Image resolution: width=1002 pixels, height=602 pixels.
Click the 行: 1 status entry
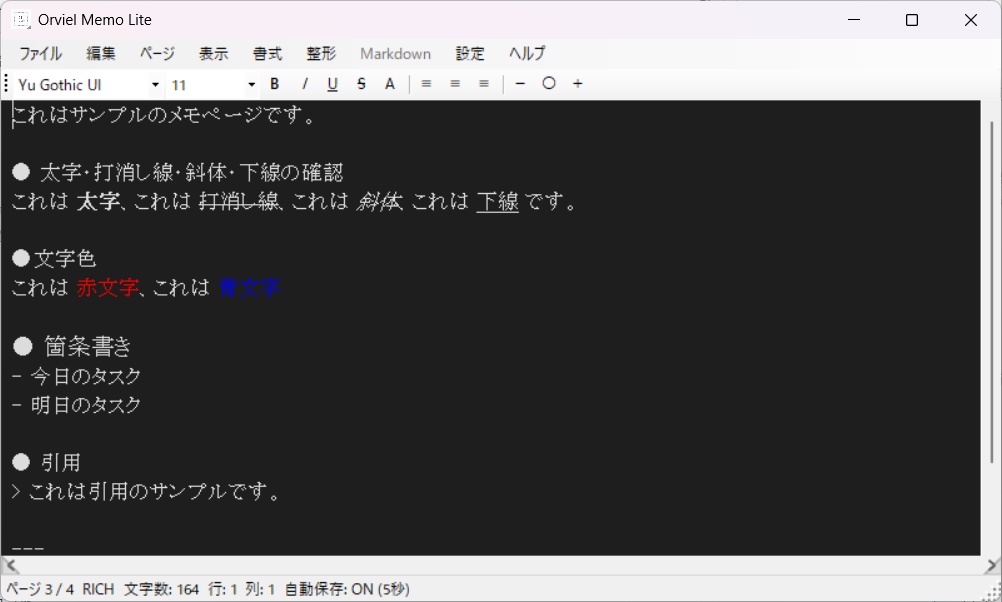coord(223,589)
